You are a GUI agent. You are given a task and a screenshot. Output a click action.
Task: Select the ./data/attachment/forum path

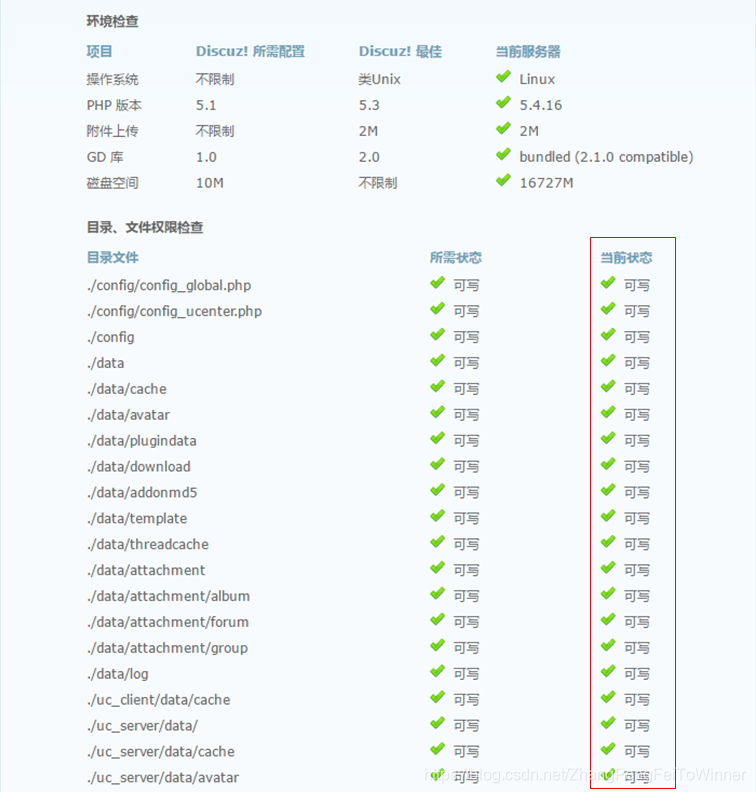point(168,622)
